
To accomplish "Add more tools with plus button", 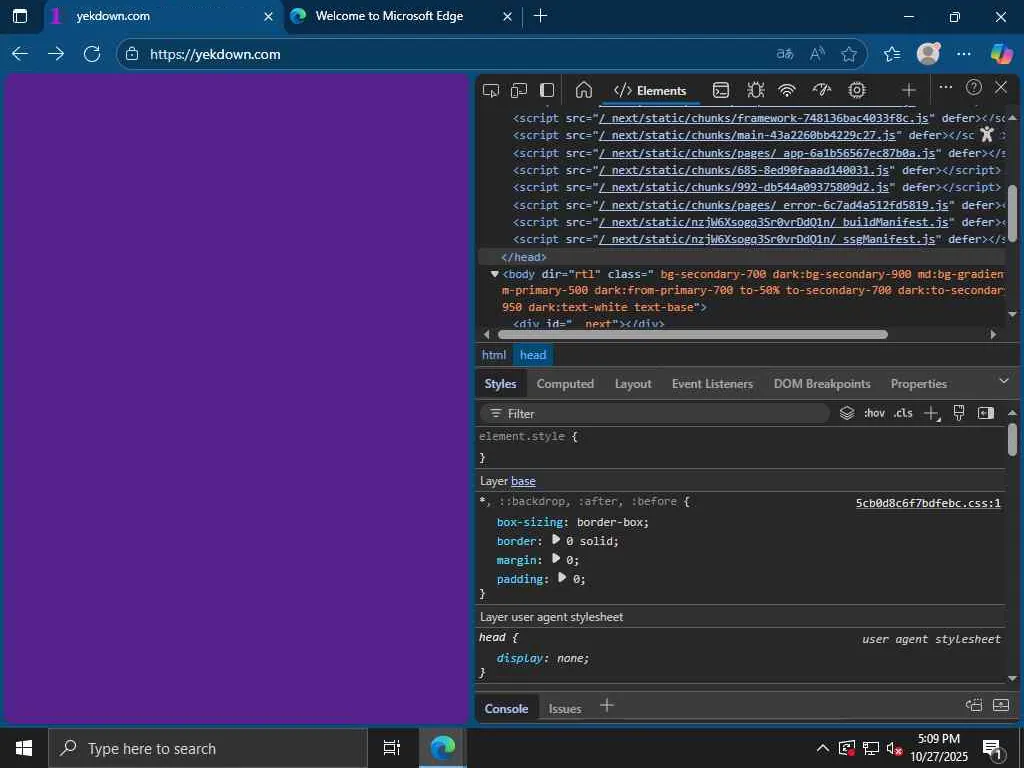I will point(908,90).
